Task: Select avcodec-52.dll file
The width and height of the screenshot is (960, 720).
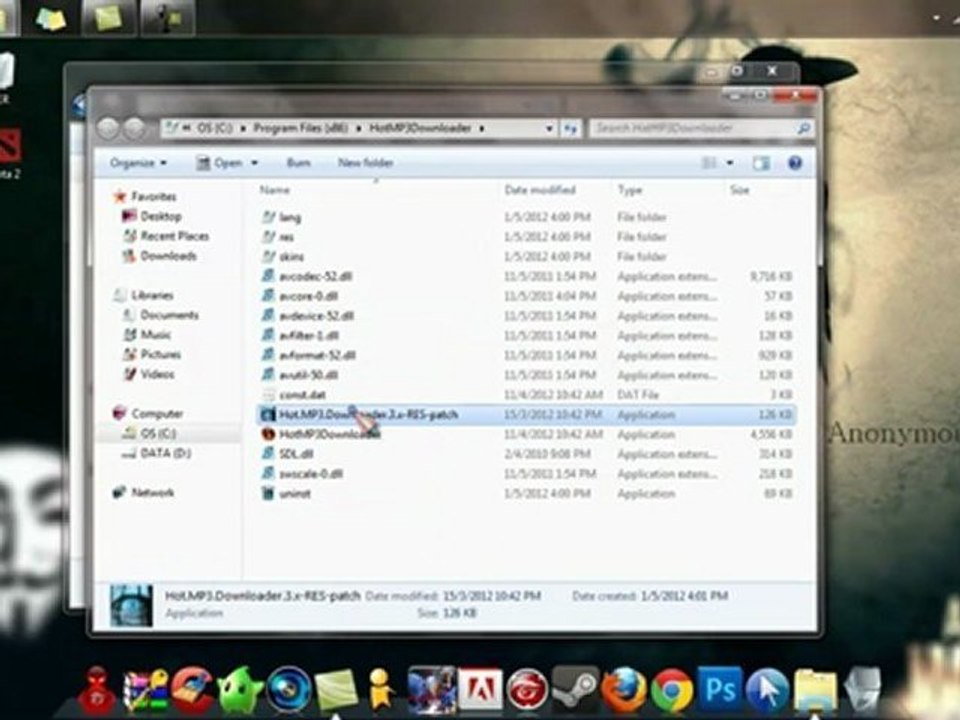Action: click(315, 276)
